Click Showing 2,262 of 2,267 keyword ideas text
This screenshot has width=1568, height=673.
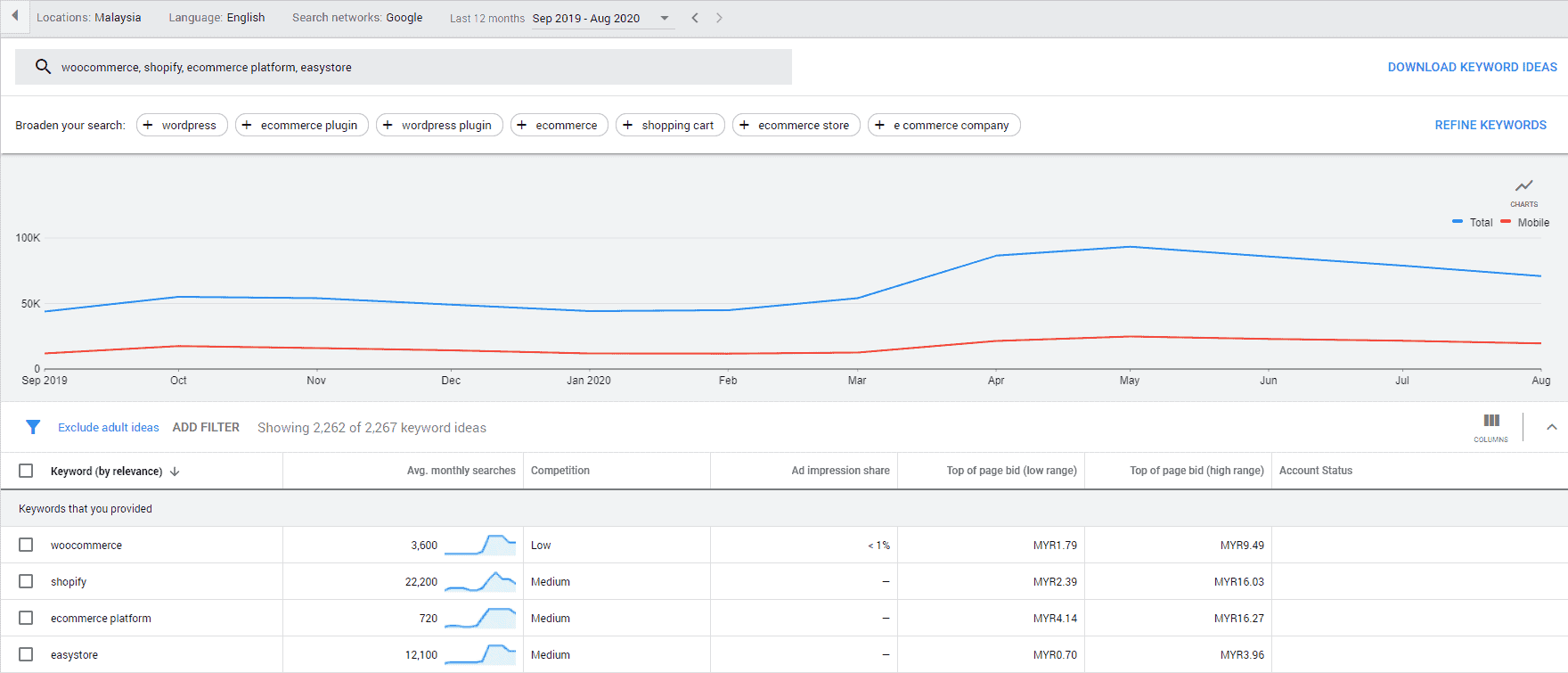pyautogui.click(x=372, y=427)
